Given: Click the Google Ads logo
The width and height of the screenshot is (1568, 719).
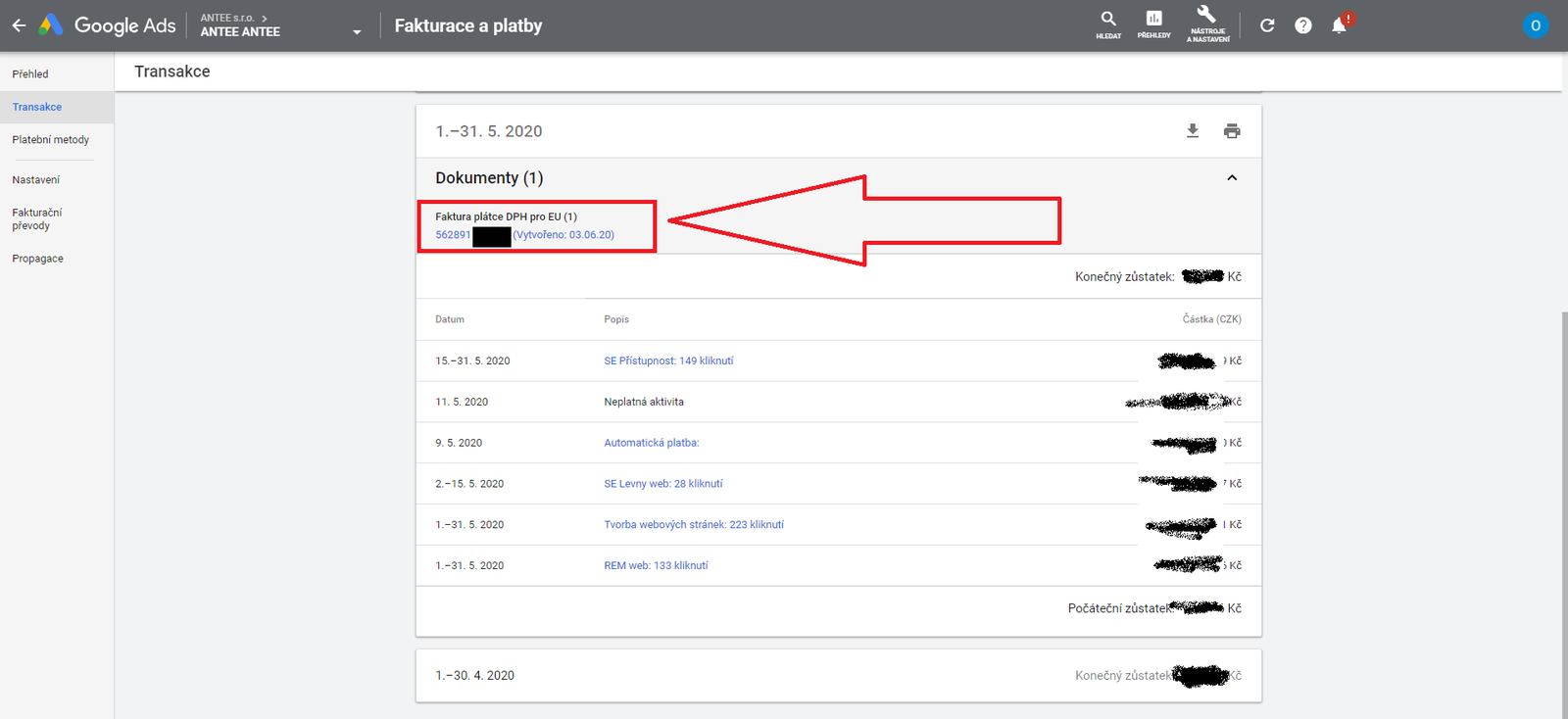Looking at the screenshot, I should [107, 25].
